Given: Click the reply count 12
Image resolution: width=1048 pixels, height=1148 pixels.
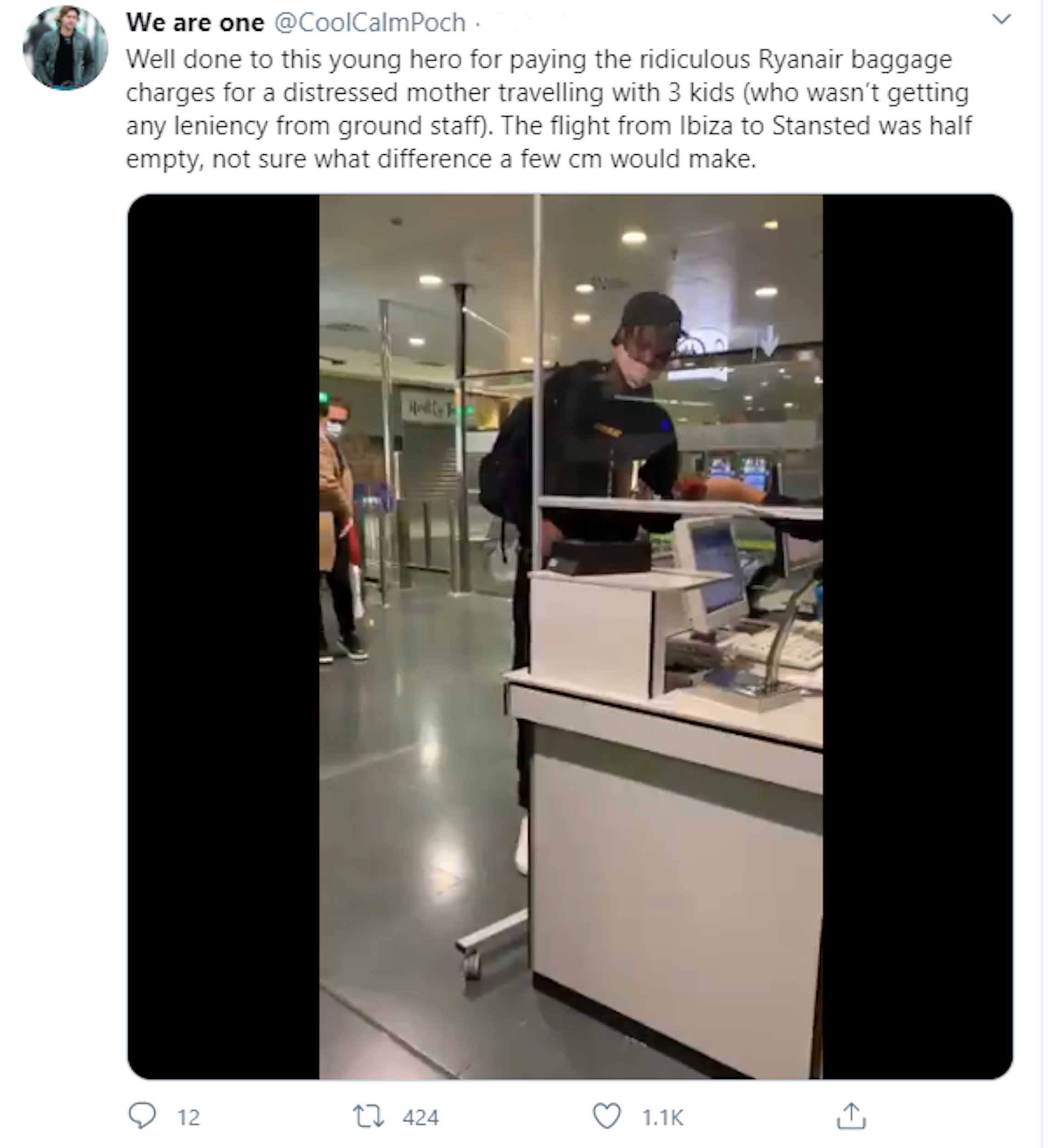Looking at the screenshot, I should click(x=189, y=1117).
